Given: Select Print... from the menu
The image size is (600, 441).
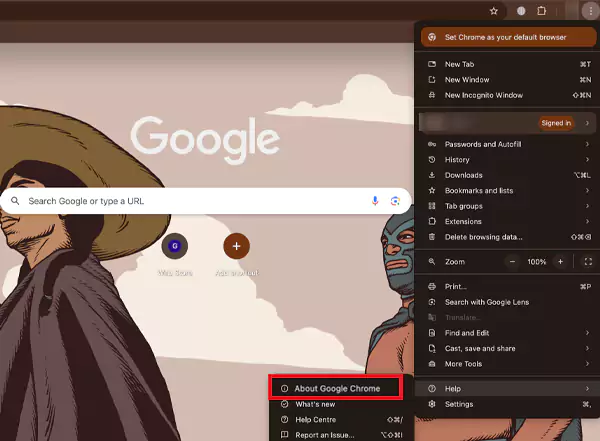Looking at the screenshot, I should coord(509,286).
